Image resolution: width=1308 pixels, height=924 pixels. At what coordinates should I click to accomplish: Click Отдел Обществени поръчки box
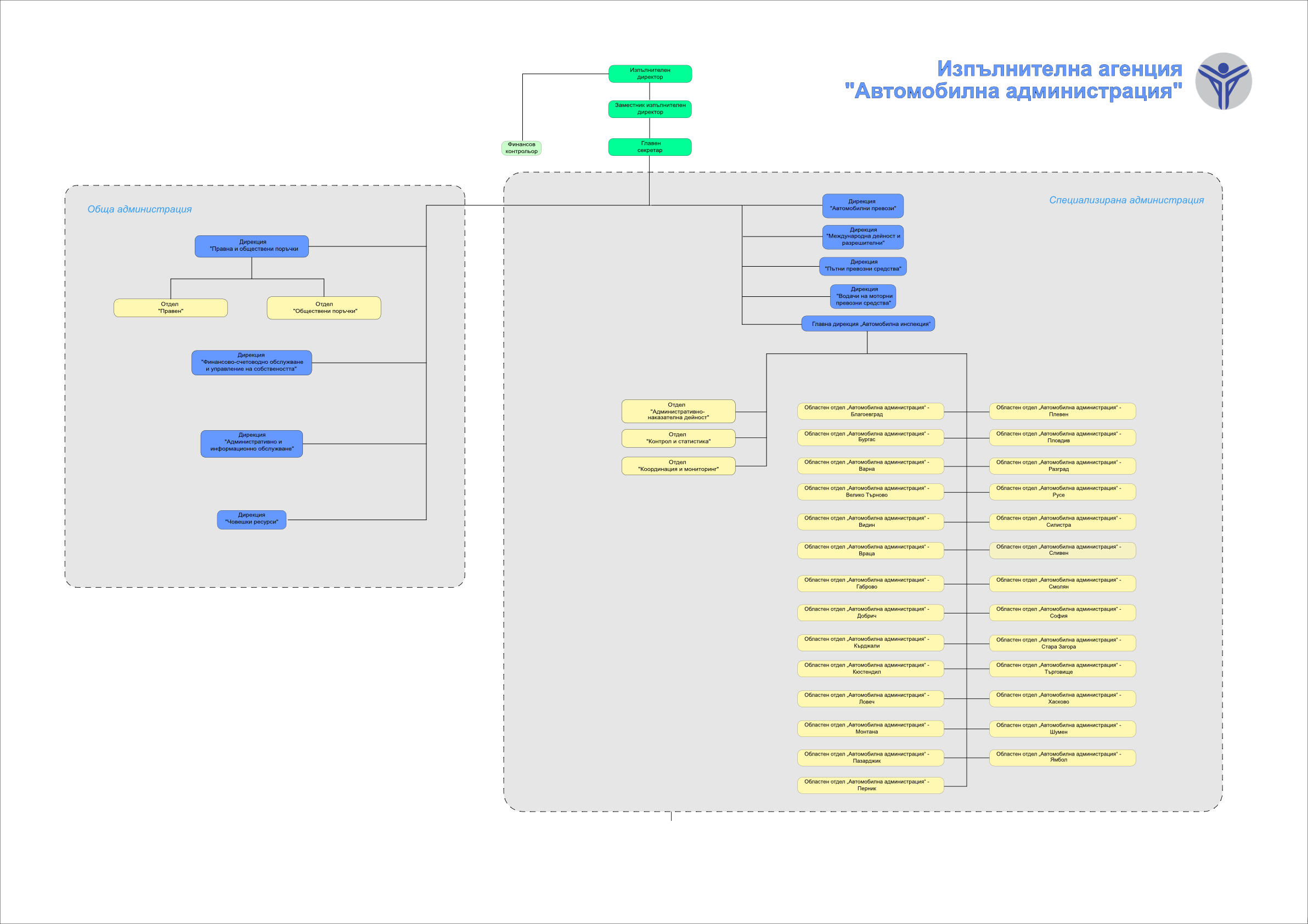(x=324, y=308)
